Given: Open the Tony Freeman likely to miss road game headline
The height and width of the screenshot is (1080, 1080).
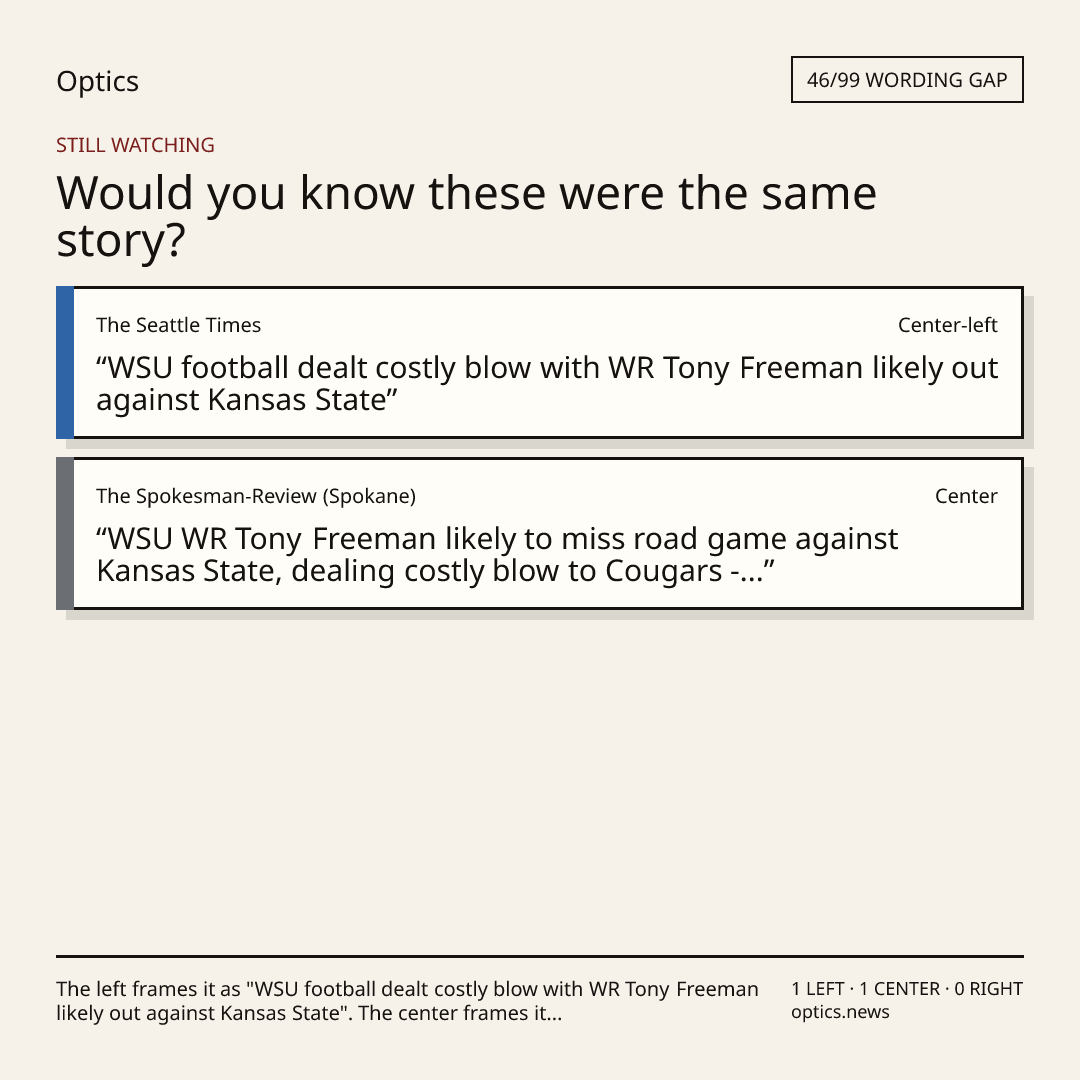Looking at the screenshot, I should click(497, 554).
